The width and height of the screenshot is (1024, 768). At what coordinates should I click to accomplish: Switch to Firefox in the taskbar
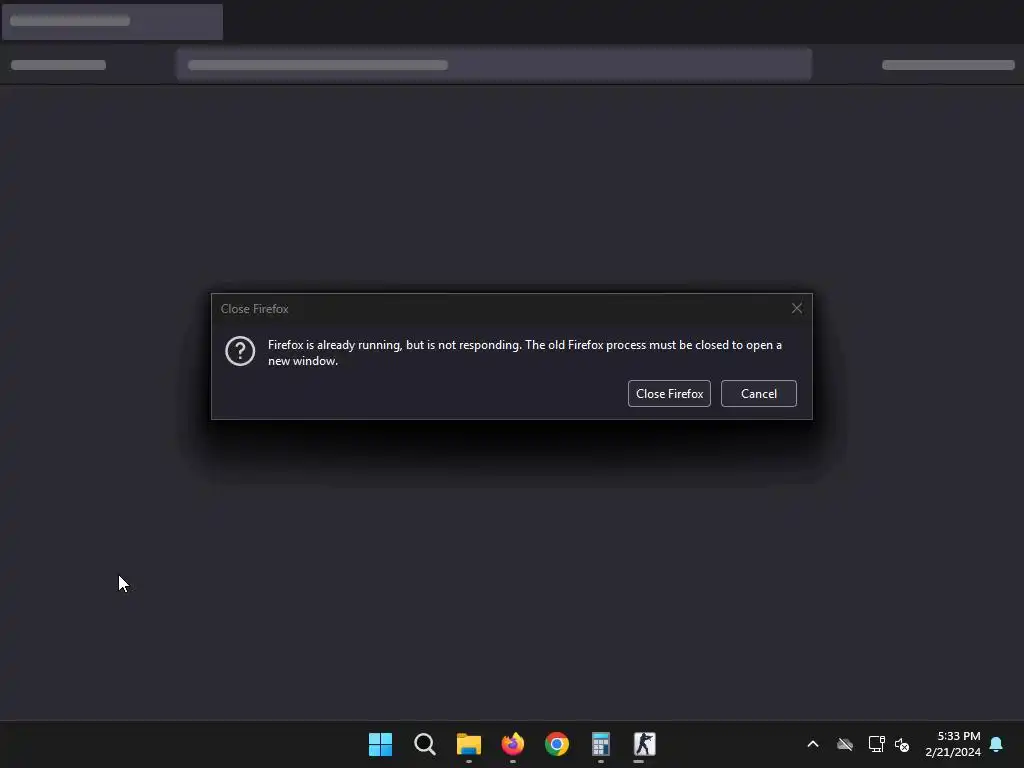513,744
